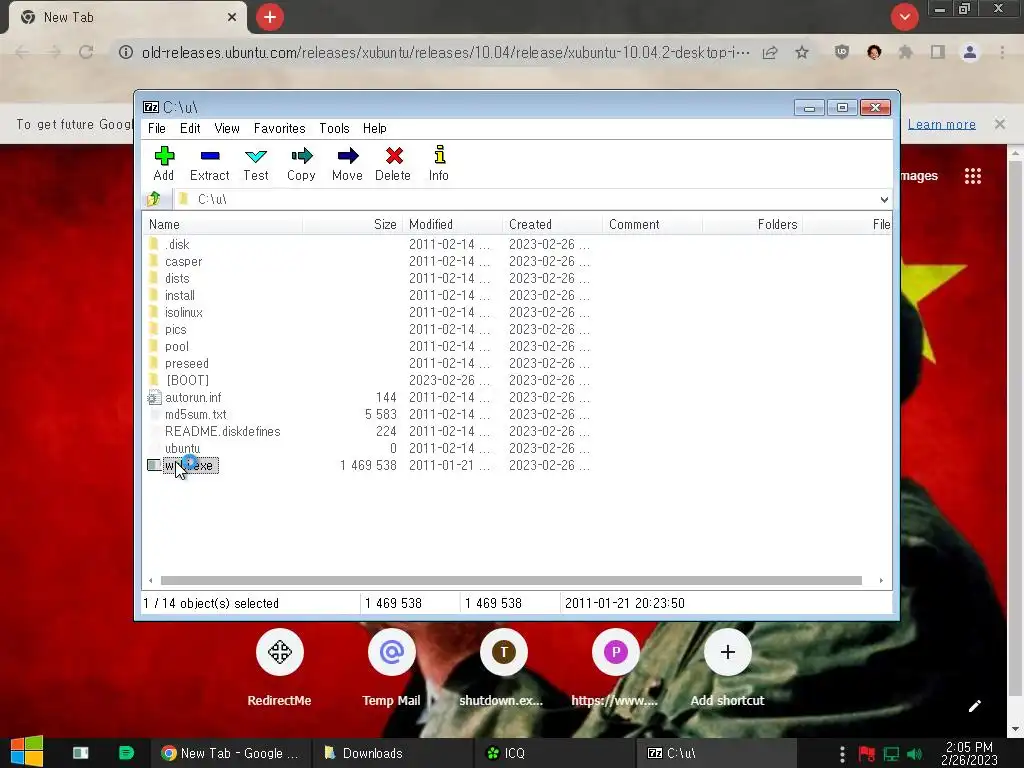Switch to ICQ in the taskbar
The width and height of the screenshot is (1024, 768).
coord(554,753)
